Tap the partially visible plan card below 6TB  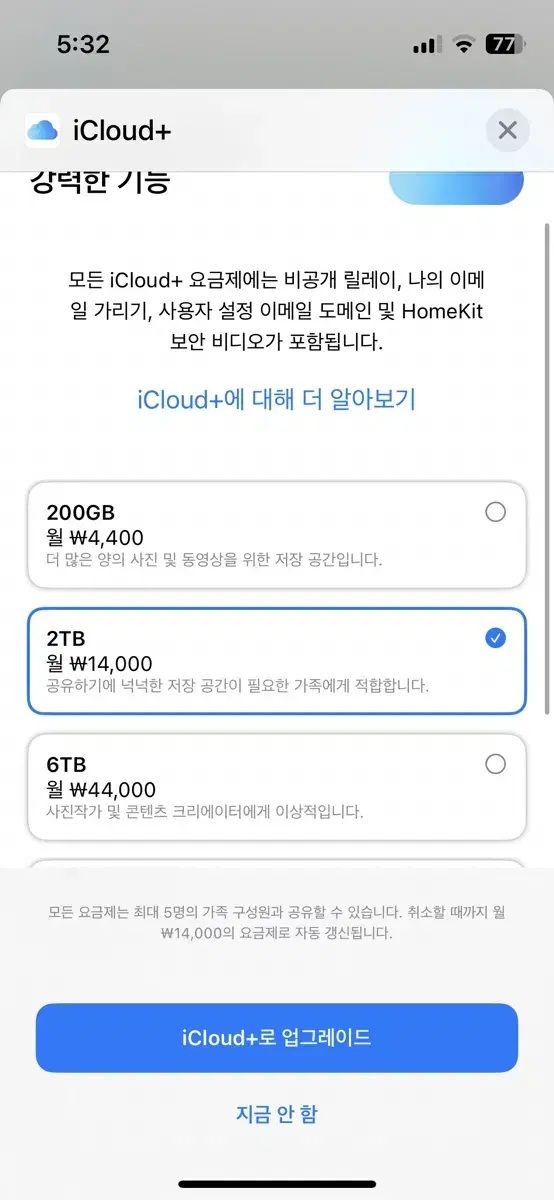277,864
